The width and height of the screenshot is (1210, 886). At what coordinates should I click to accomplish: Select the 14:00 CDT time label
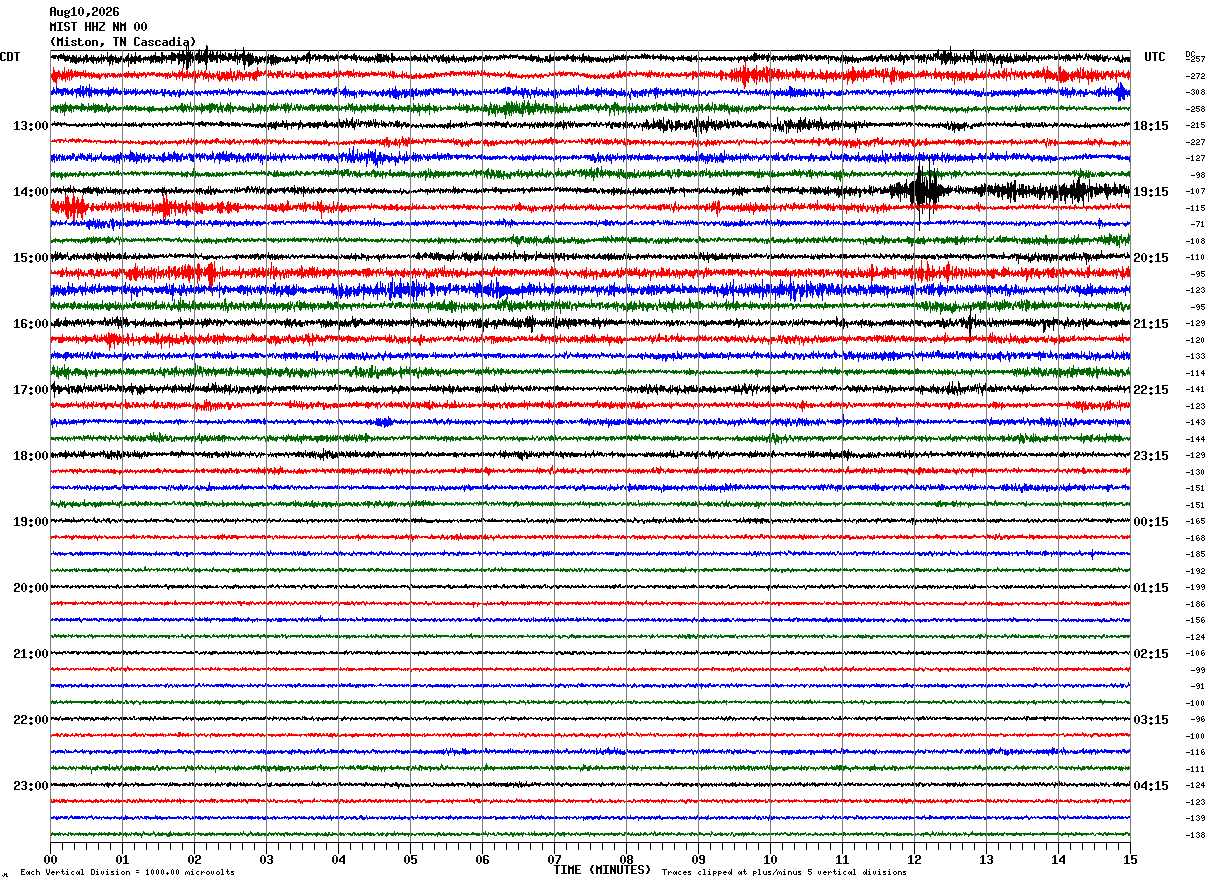tap(30, 192)
